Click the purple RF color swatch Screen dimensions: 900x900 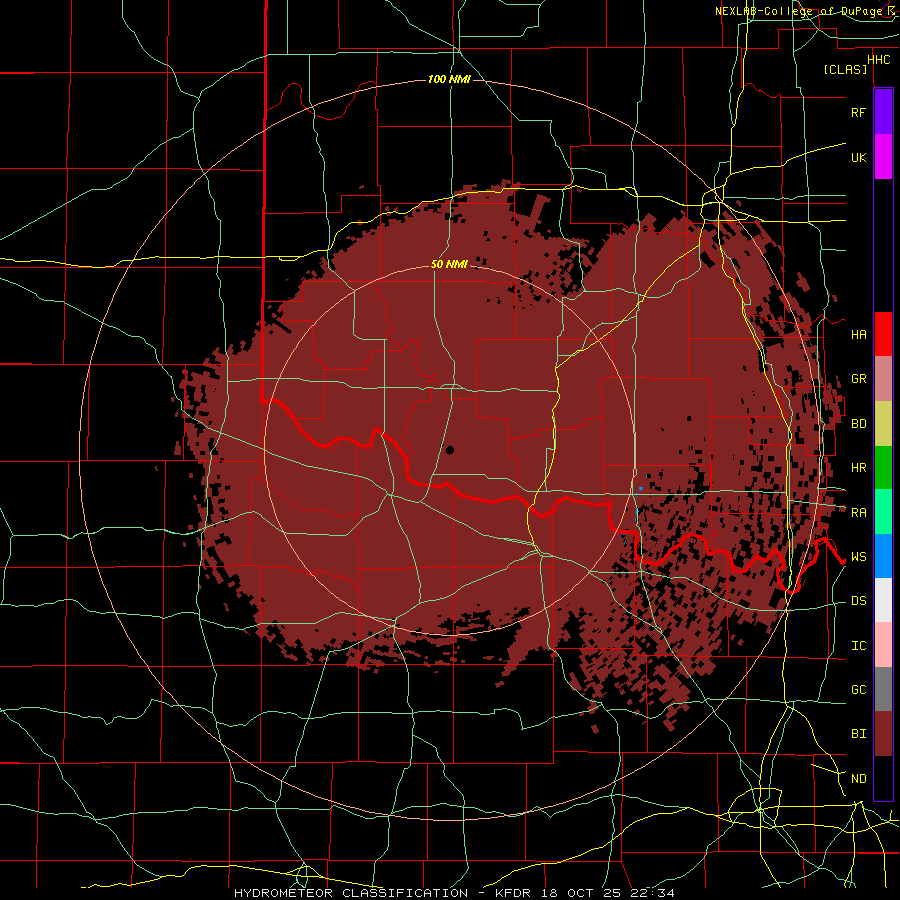pyautogui.click(x=883, y=112)
